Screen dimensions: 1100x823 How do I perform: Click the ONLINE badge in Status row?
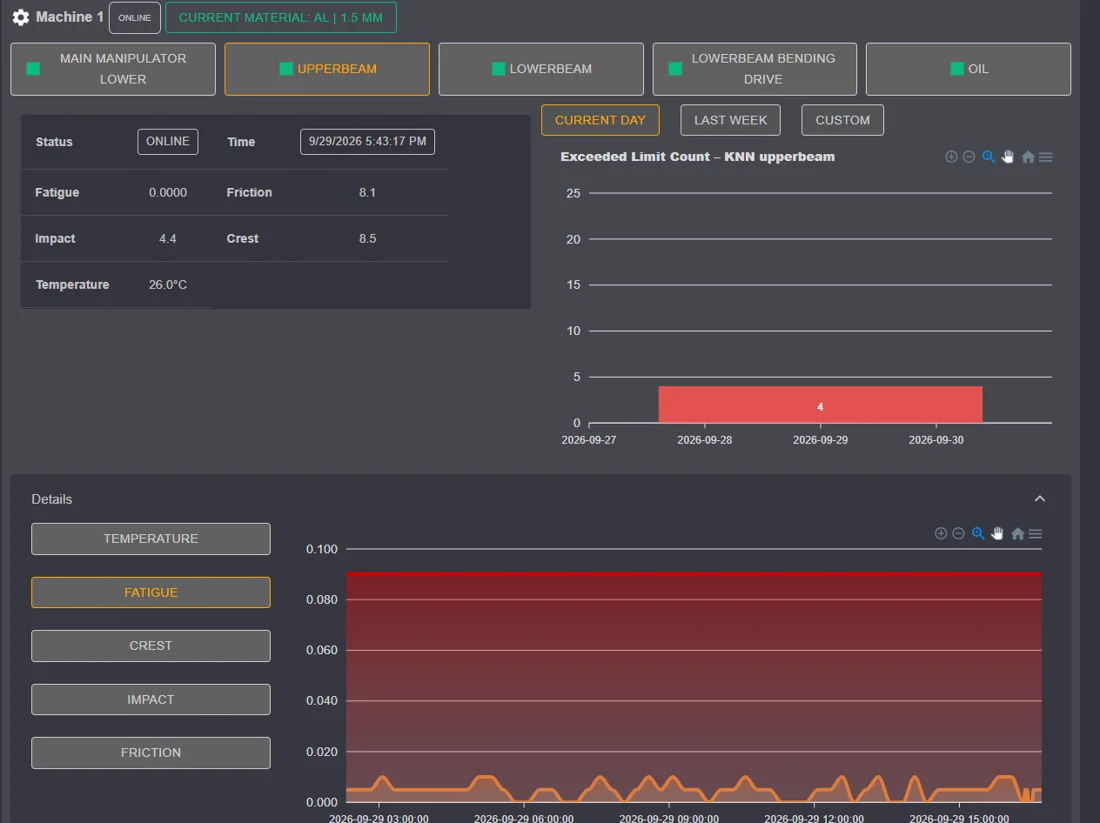tap(168, 142)
